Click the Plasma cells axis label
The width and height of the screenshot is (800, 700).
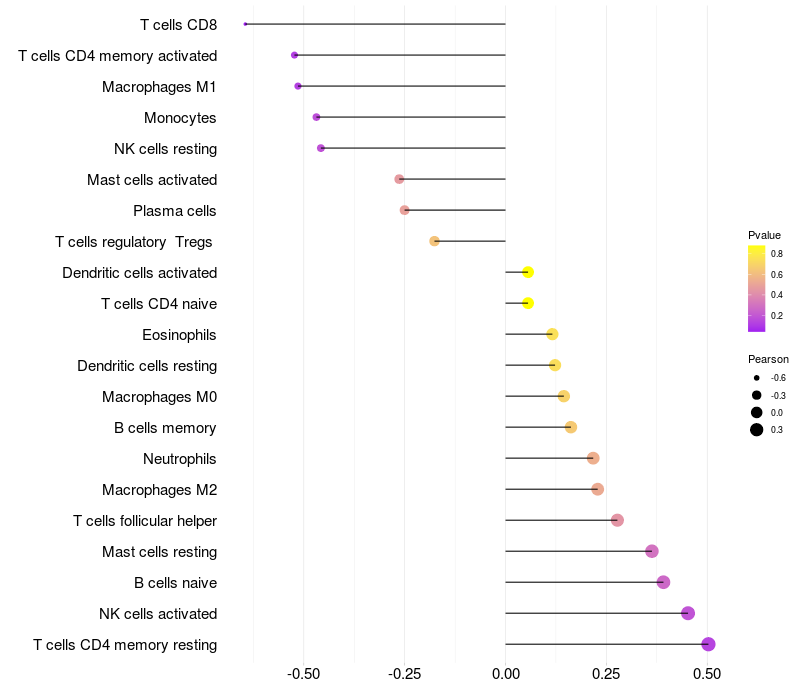pos(175,211)
